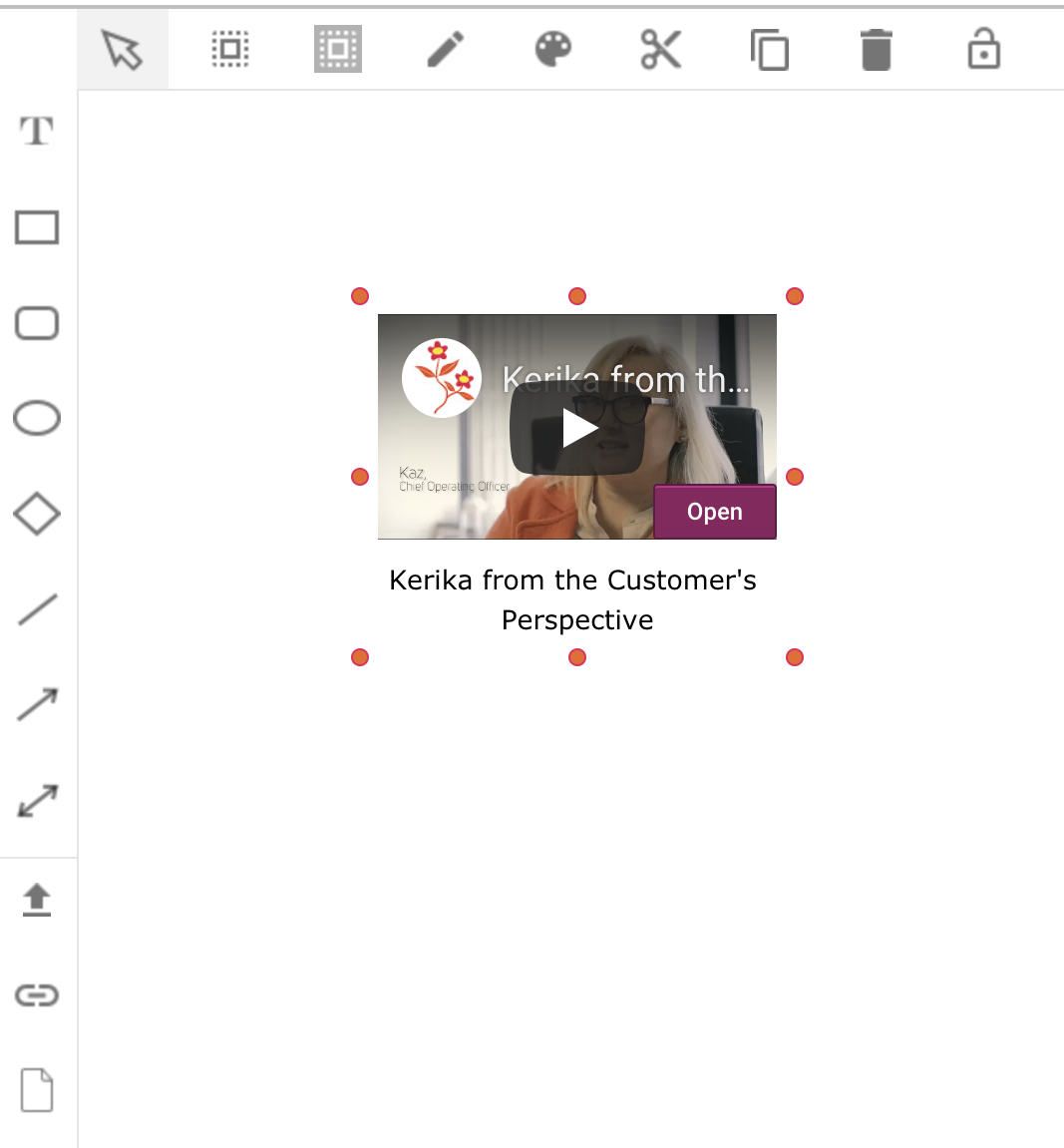The height and width of the screenshot is (1148, 1064).
Task: Select the rounded rectangle tool
Action: coord(37,323)
